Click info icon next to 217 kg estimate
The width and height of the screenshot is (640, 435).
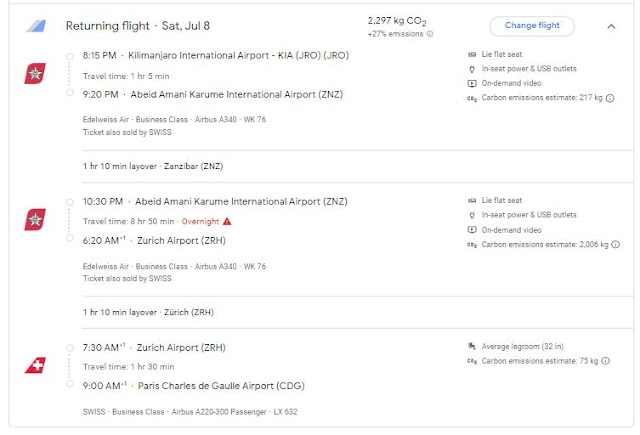coord(615,99)
